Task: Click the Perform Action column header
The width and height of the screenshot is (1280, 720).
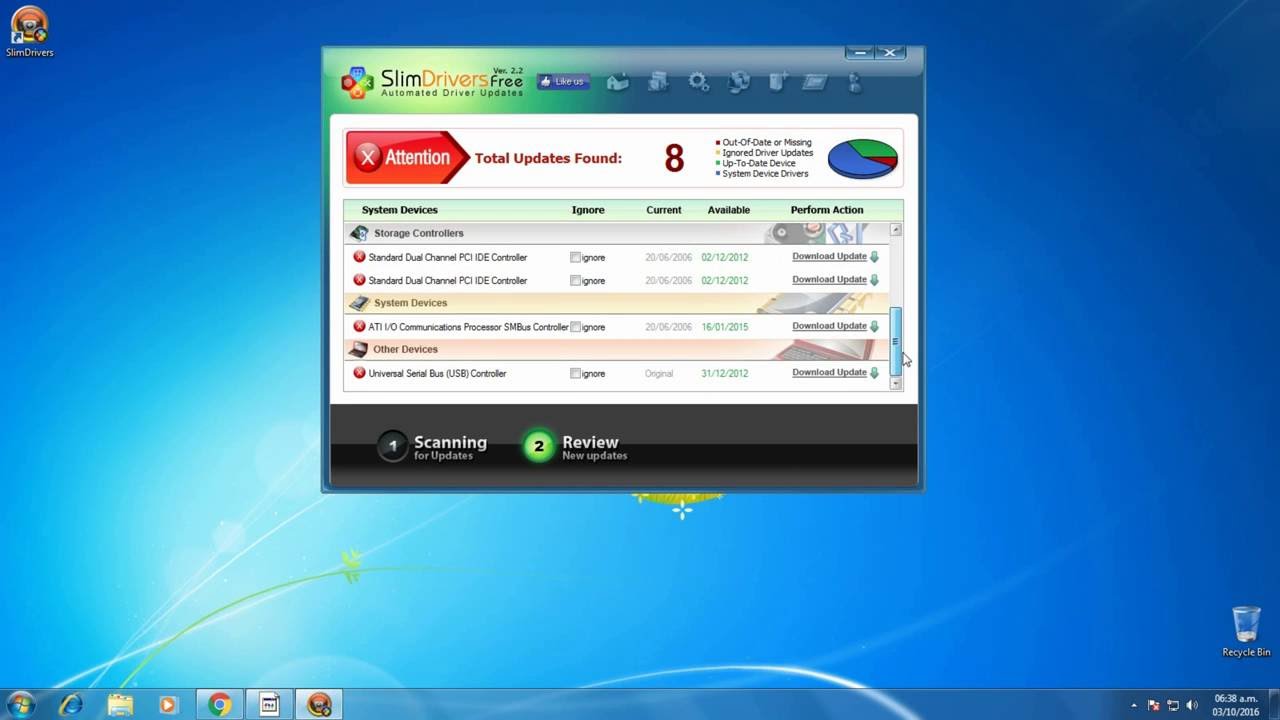Action: (827, 210)
